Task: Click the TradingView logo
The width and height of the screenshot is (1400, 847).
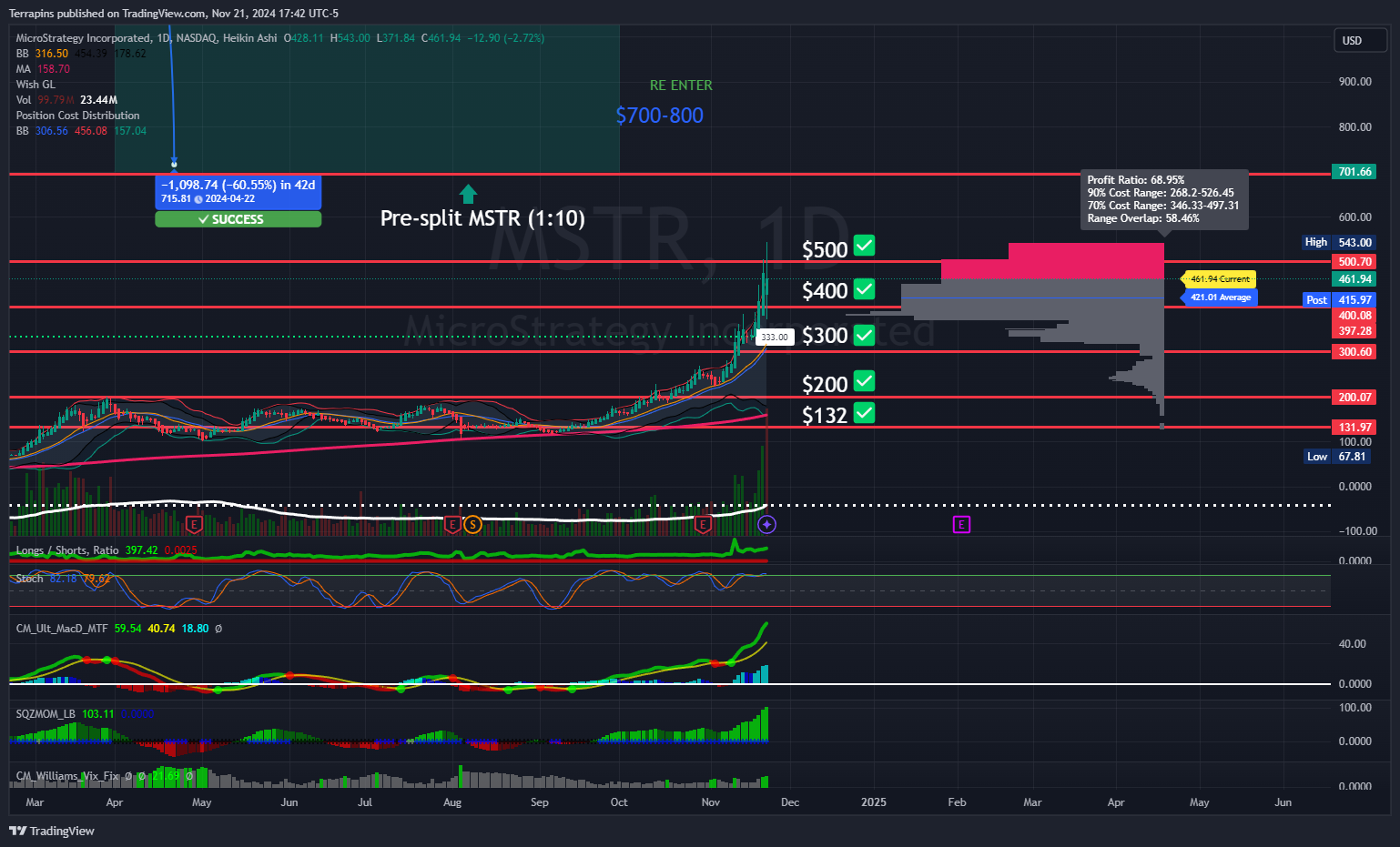Action: [52, 831]
